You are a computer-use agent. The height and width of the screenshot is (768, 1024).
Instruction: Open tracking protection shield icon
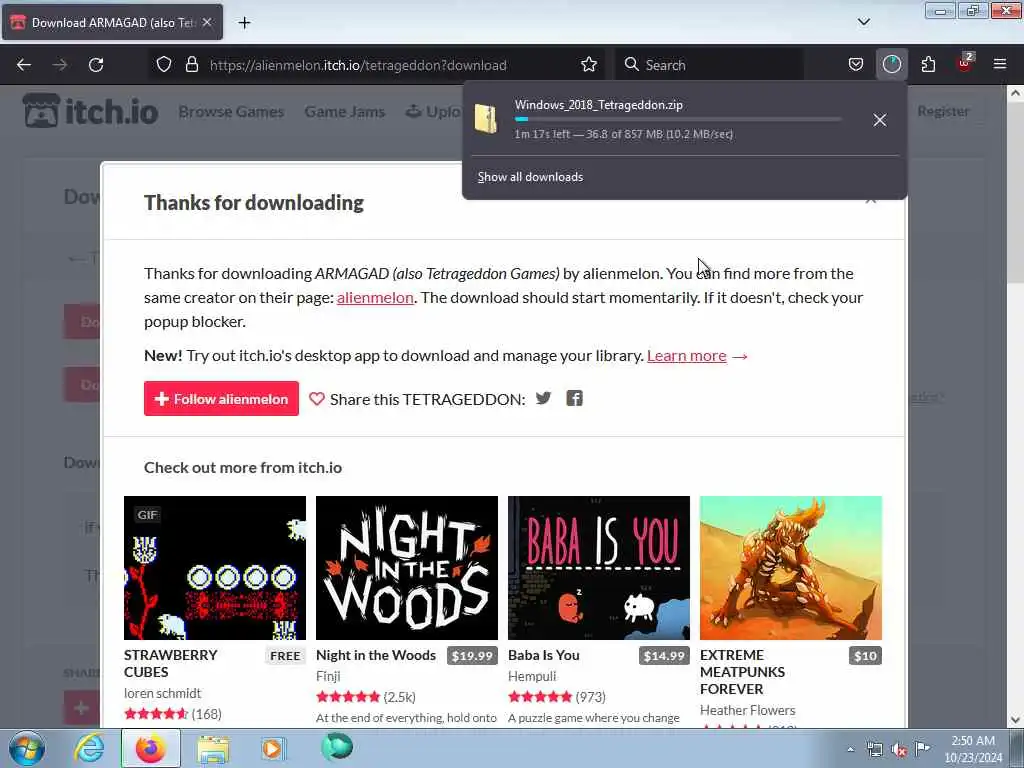(x=164, y=65)
